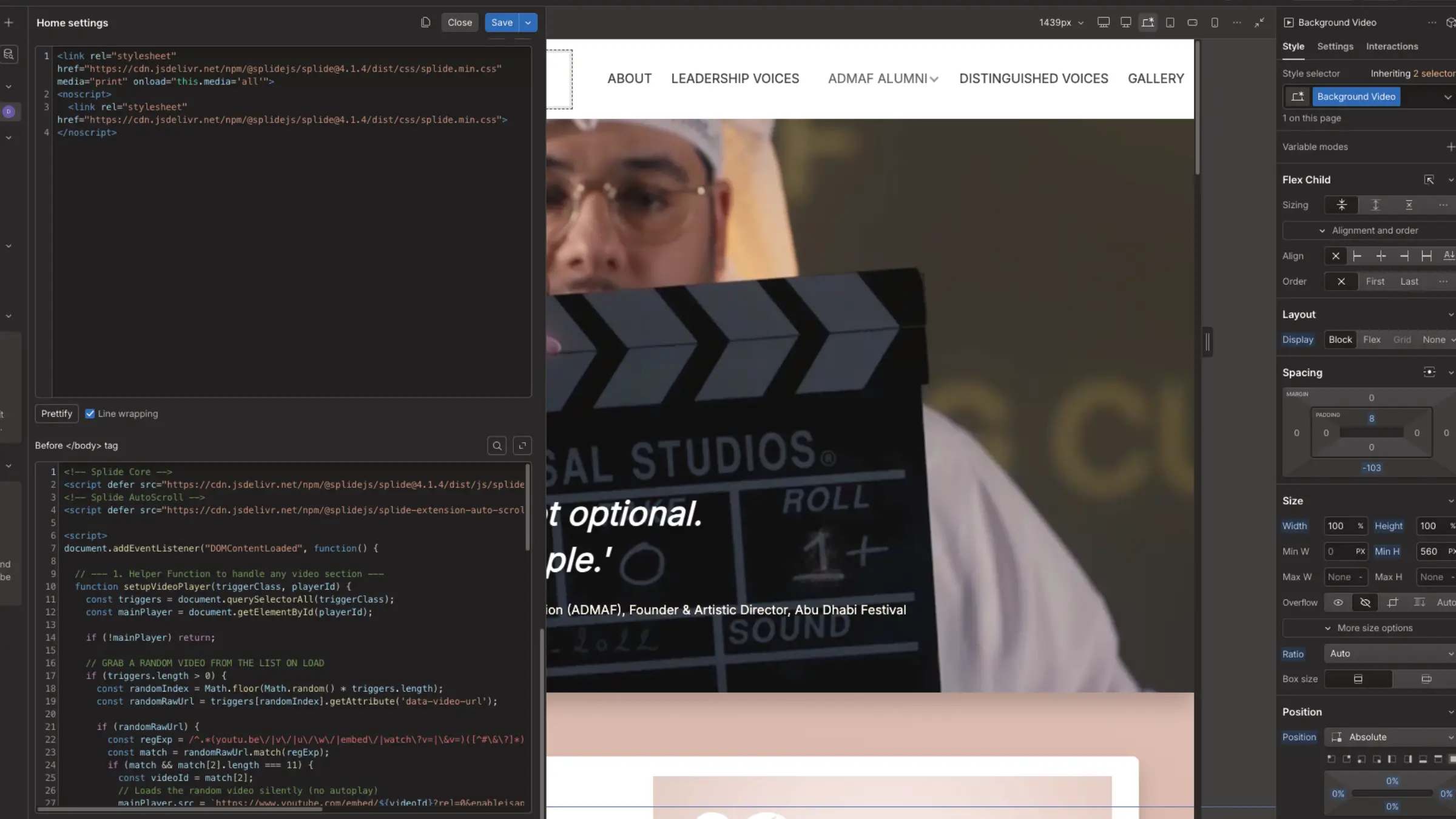Click the LEADERSHIP VOICES nav link

click(735, 79)
